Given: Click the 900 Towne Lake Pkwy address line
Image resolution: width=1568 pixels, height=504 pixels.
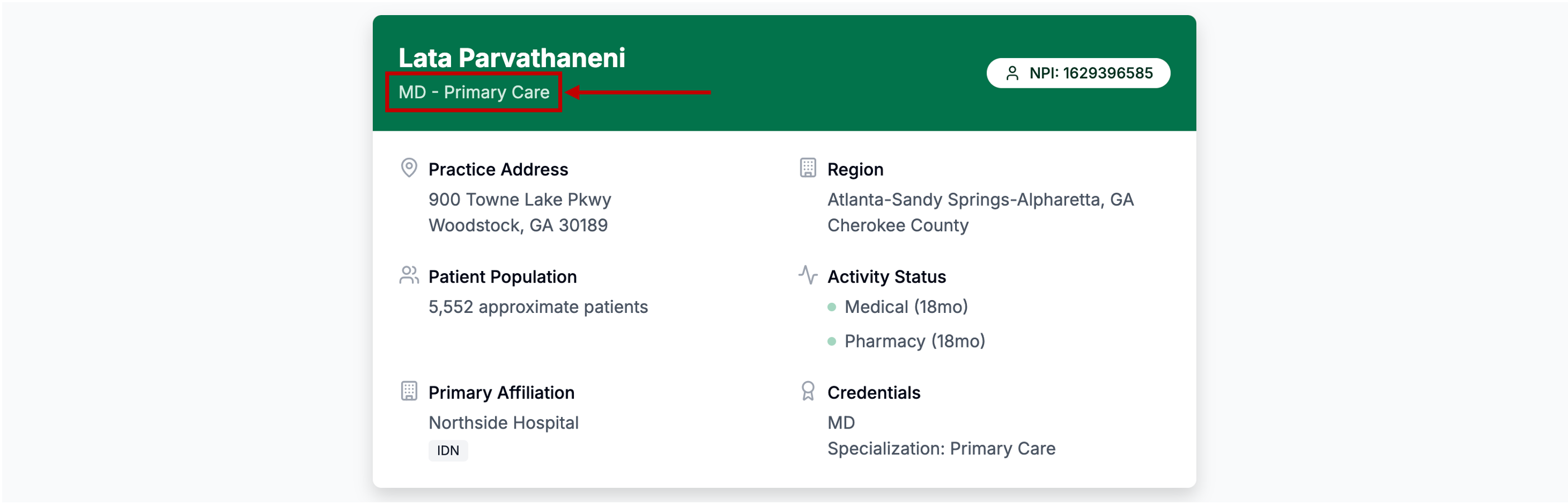Looking at the screenshot, I should (x=519, y=200).
